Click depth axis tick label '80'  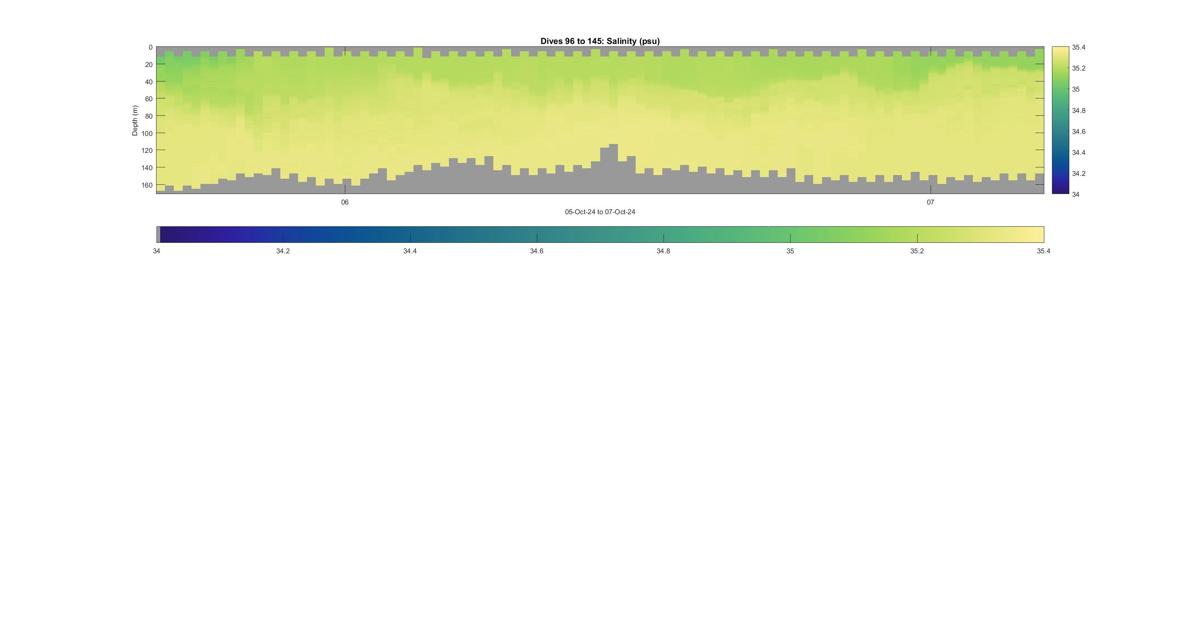point(148,116)
